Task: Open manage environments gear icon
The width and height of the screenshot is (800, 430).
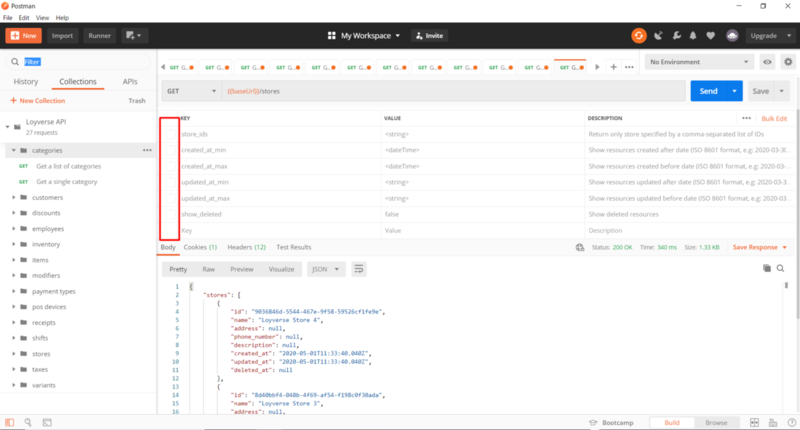Action: (x=788, y=62)
